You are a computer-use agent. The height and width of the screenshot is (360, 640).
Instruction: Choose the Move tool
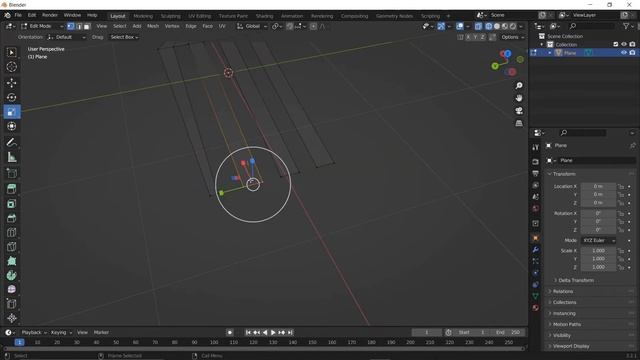(11, 82)
